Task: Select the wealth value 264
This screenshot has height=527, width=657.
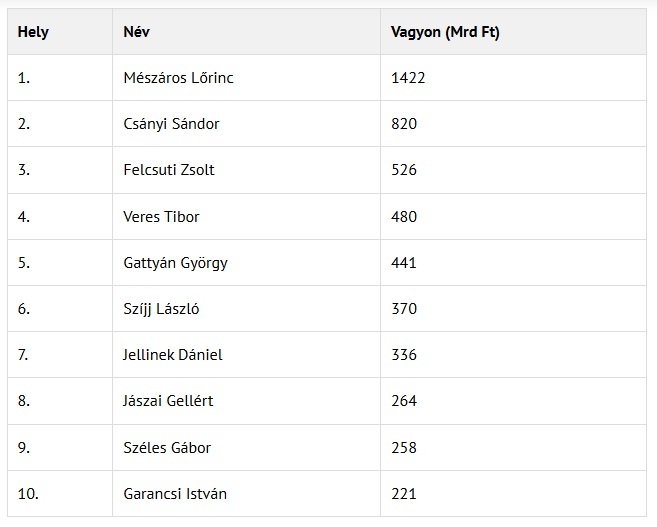Action: 405,401
